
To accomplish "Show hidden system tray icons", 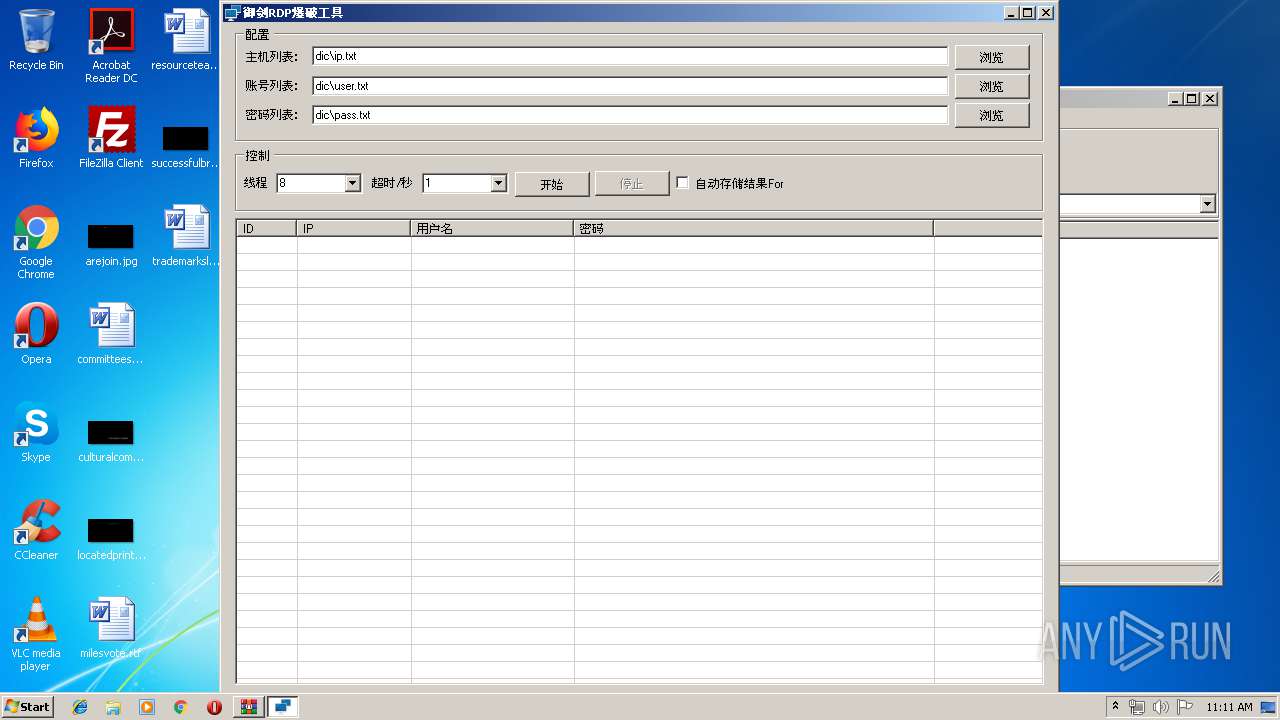I will tap(1115, 707).
